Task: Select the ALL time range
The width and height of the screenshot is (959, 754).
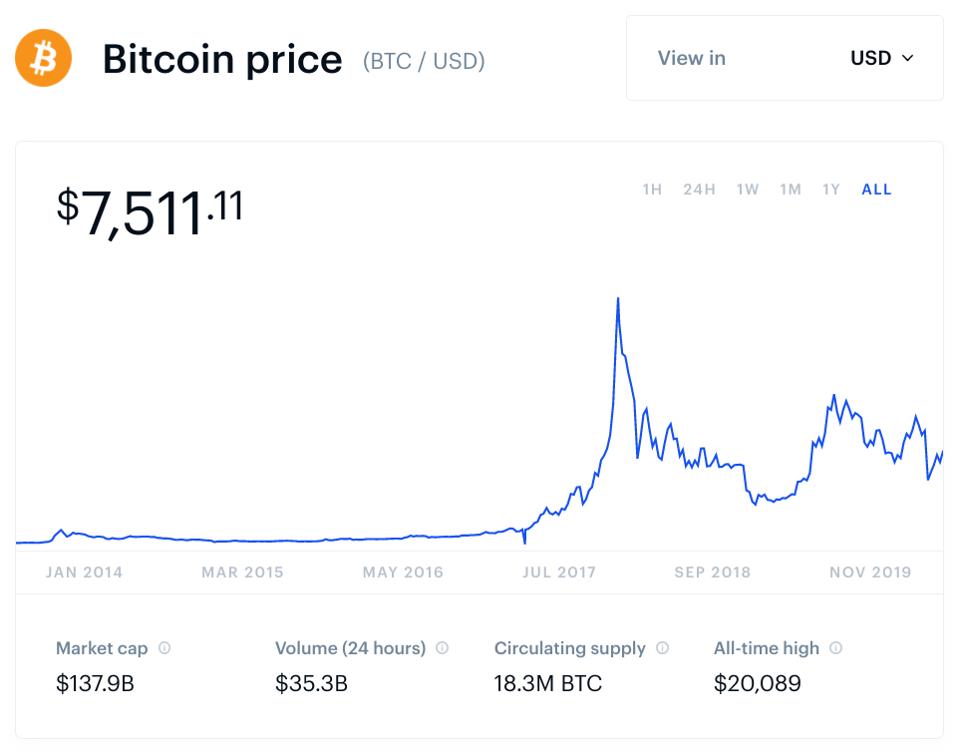Action: [x=876, y=189]
